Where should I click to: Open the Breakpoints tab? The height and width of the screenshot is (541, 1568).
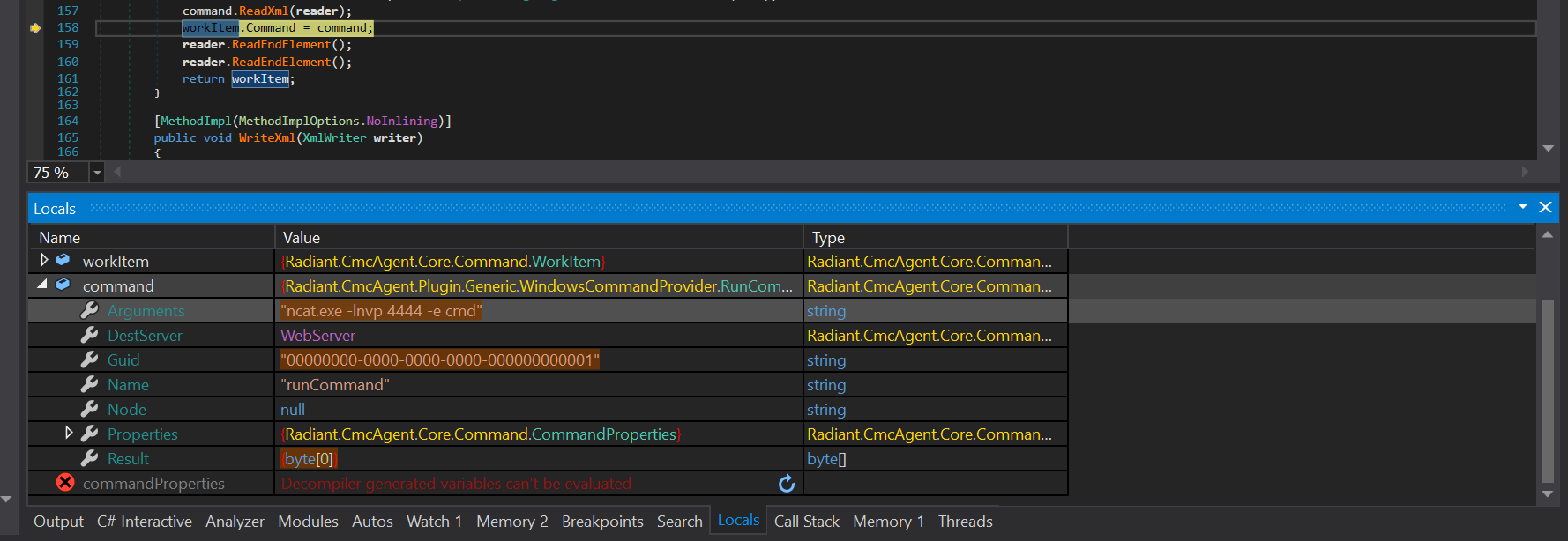(x=602, y=522)
